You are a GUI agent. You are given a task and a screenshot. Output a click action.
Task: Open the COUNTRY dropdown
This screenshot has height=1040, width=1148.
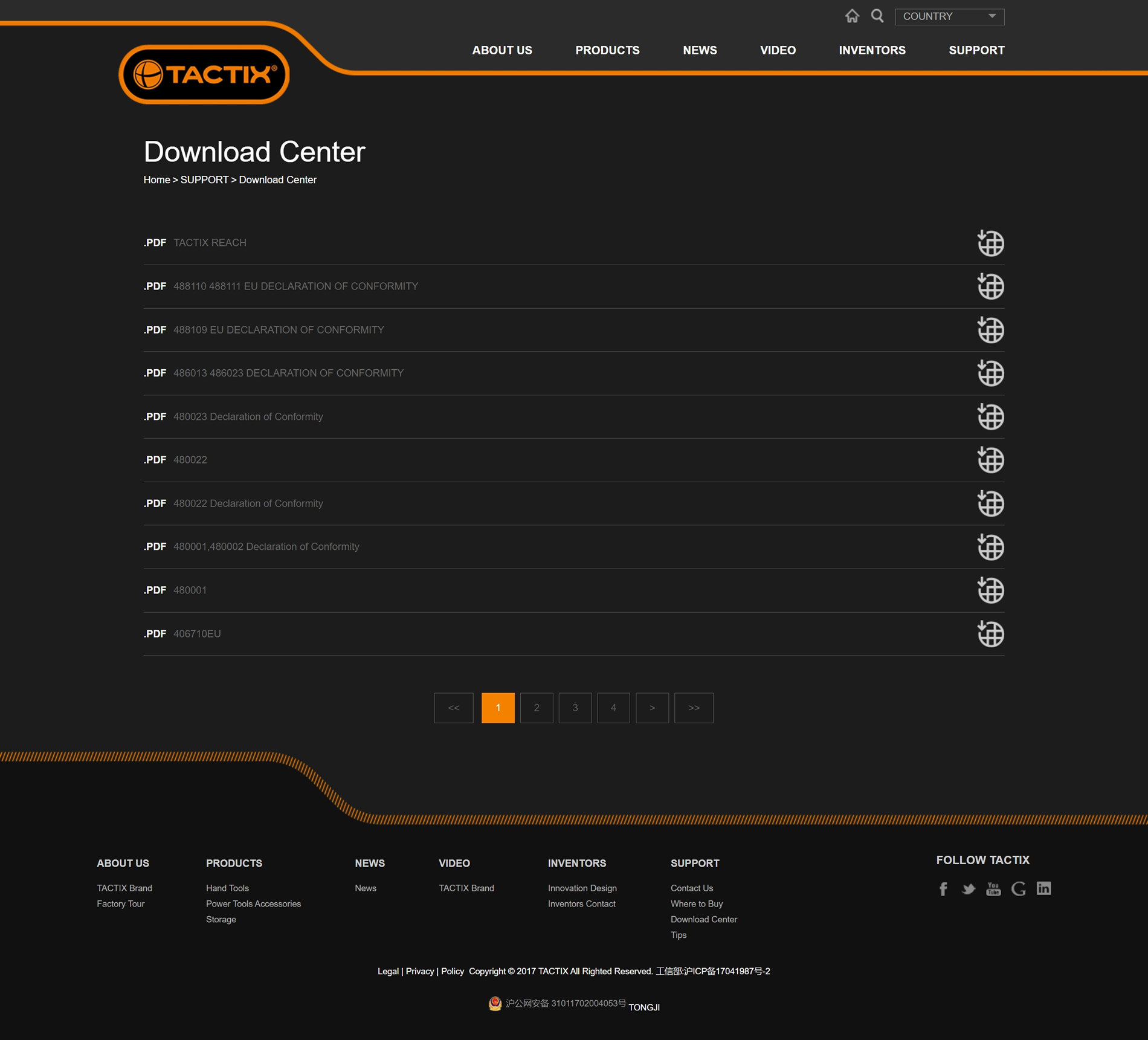coord(949,16)
